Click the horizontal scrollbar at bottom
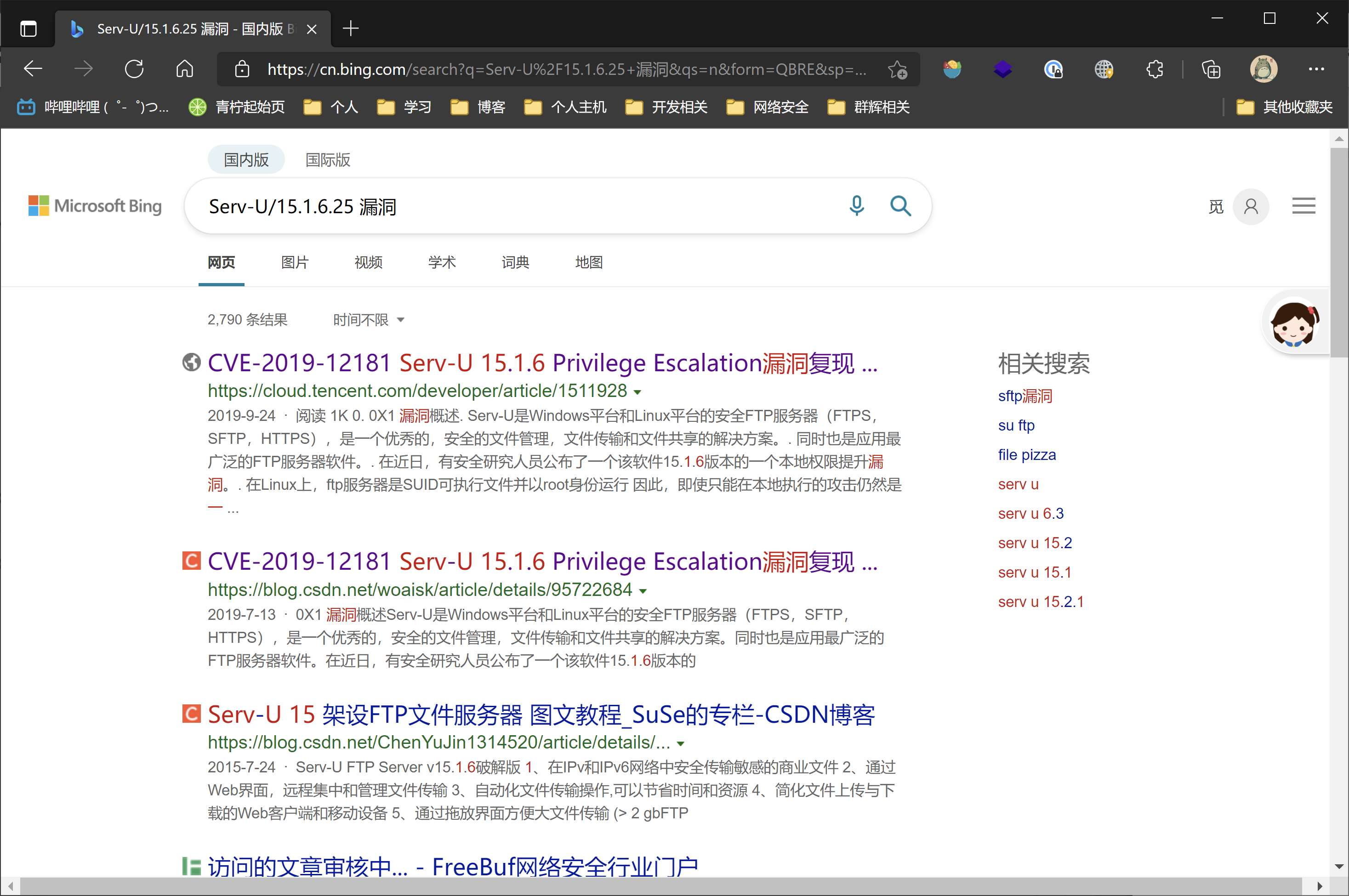 point(661,886)
